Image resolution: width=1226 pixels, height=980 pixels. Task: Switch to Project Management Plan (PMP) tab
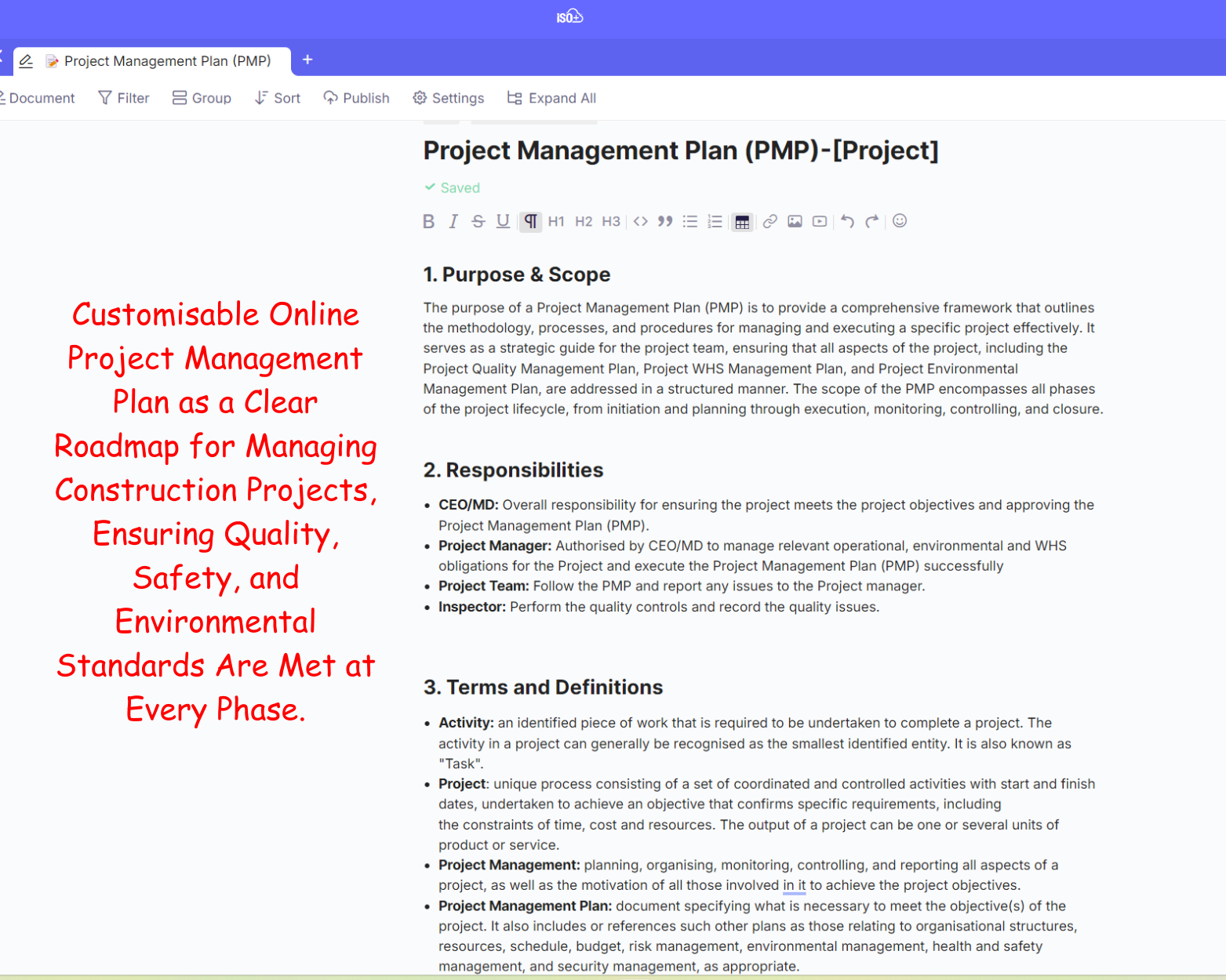click(167, 61)
